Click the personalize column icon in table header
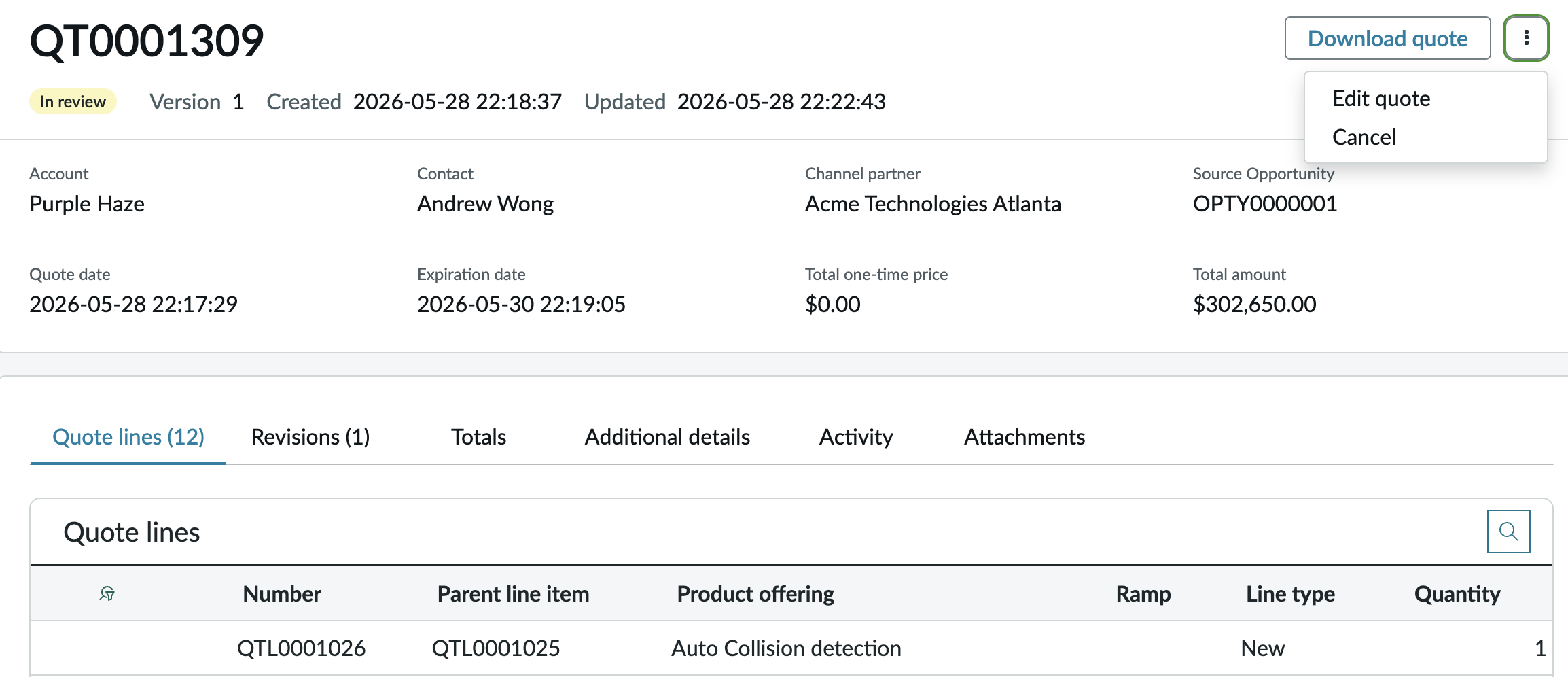This screenshot has height=677, width=1568. [x=107, y=594]
